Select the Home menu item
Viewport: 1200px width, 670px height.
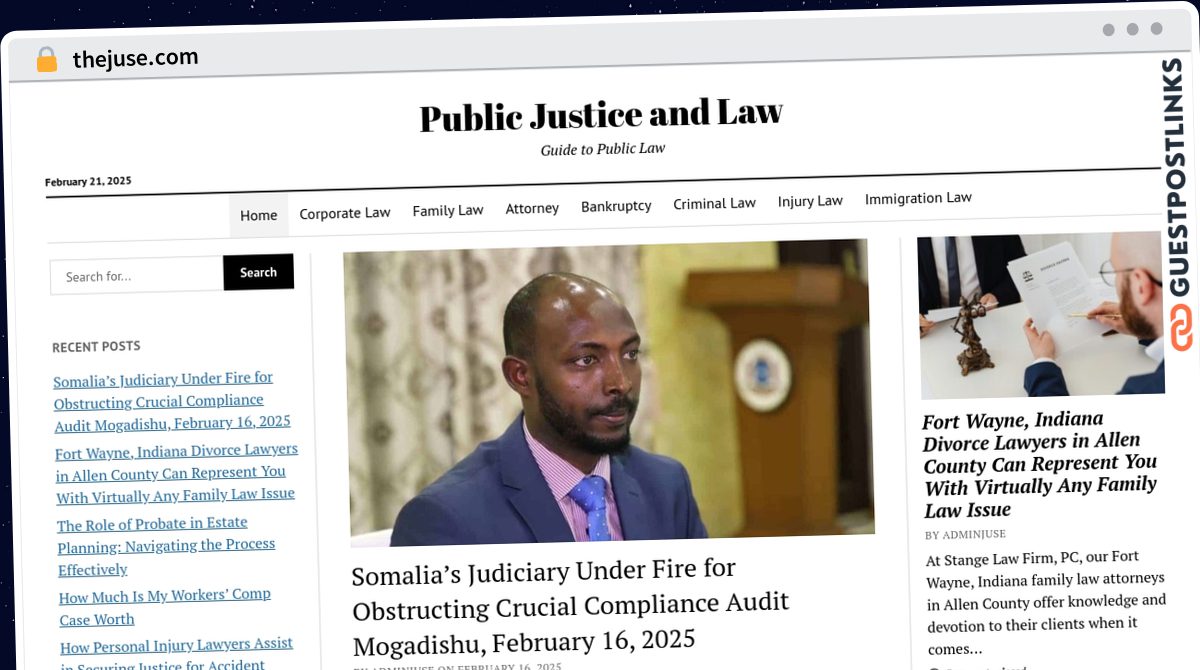pos(259,215)
